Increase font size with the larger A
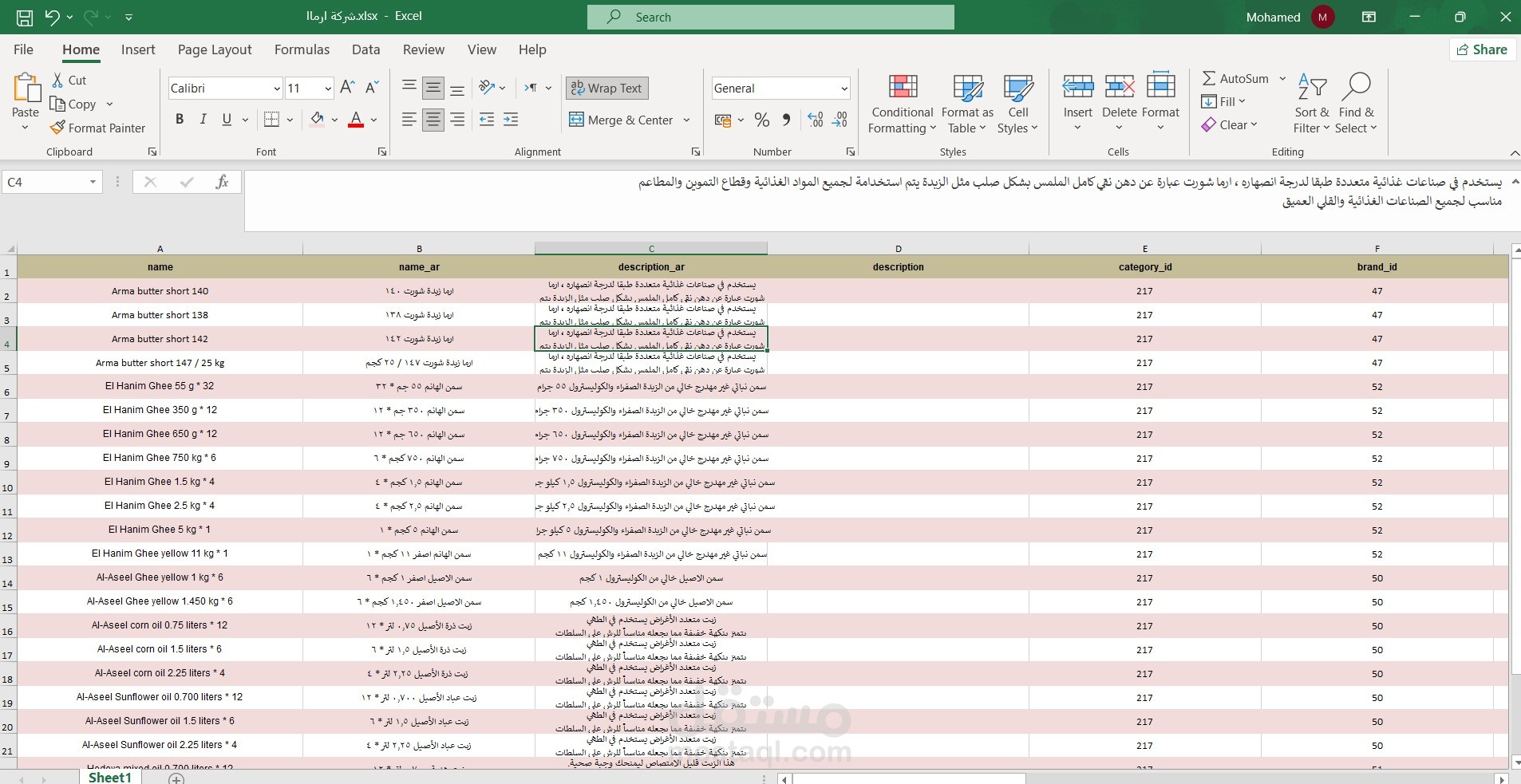Screen dimensions: 1521x784 (x=347, y=88)
